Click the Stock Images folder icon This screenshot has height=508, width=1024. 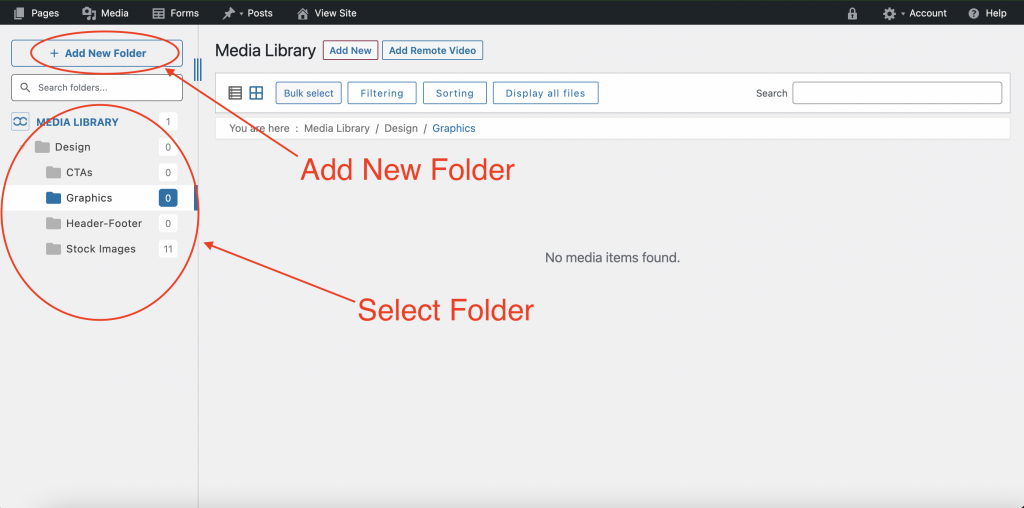pos(54,249)
